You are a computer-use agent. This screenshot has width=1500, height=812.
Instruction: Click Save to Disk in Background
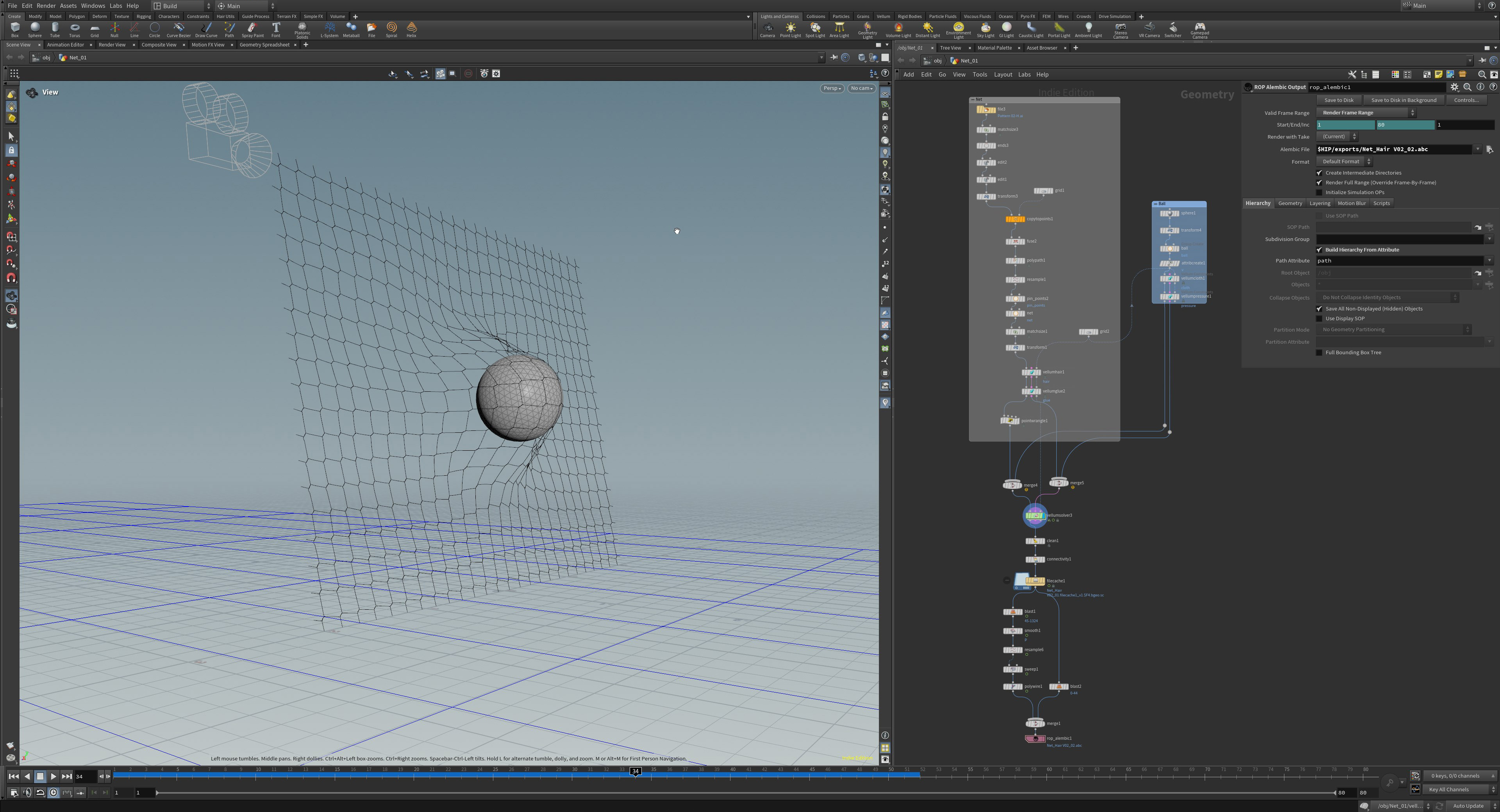(1404, 100)
